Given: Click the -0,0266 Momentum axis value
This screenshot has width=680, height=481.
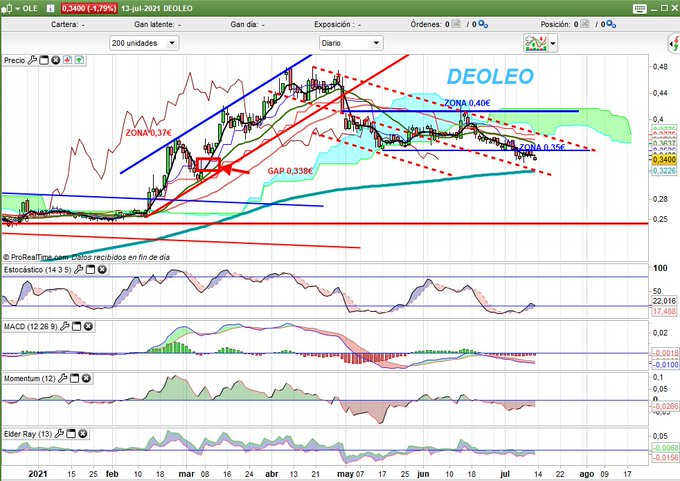Looking at the screenshot, I should tap(666, 407).
